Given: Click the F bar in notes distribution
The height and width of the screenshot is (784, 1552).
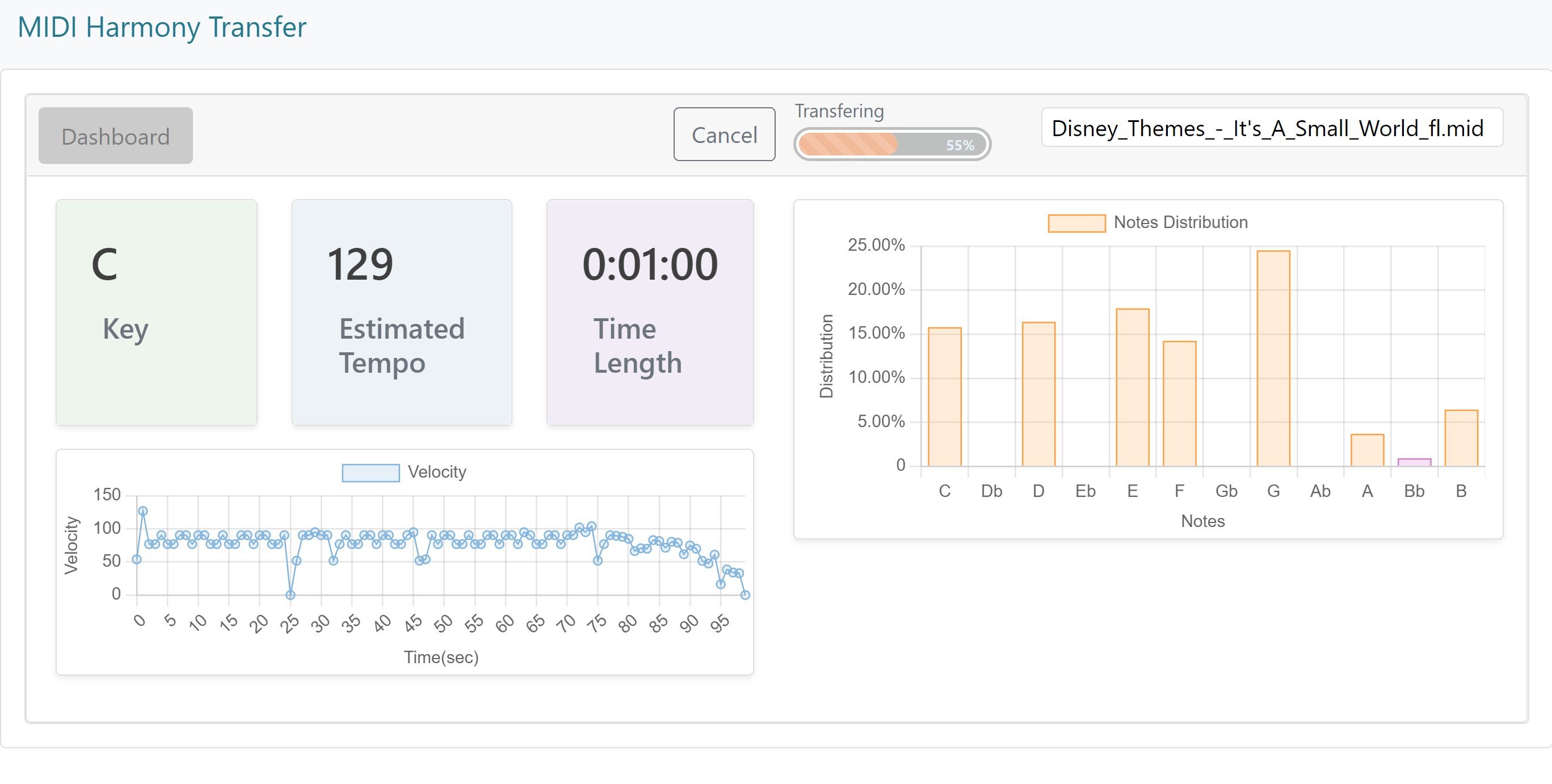Looking at the screenshot, I should click(x=1179, y=403).
